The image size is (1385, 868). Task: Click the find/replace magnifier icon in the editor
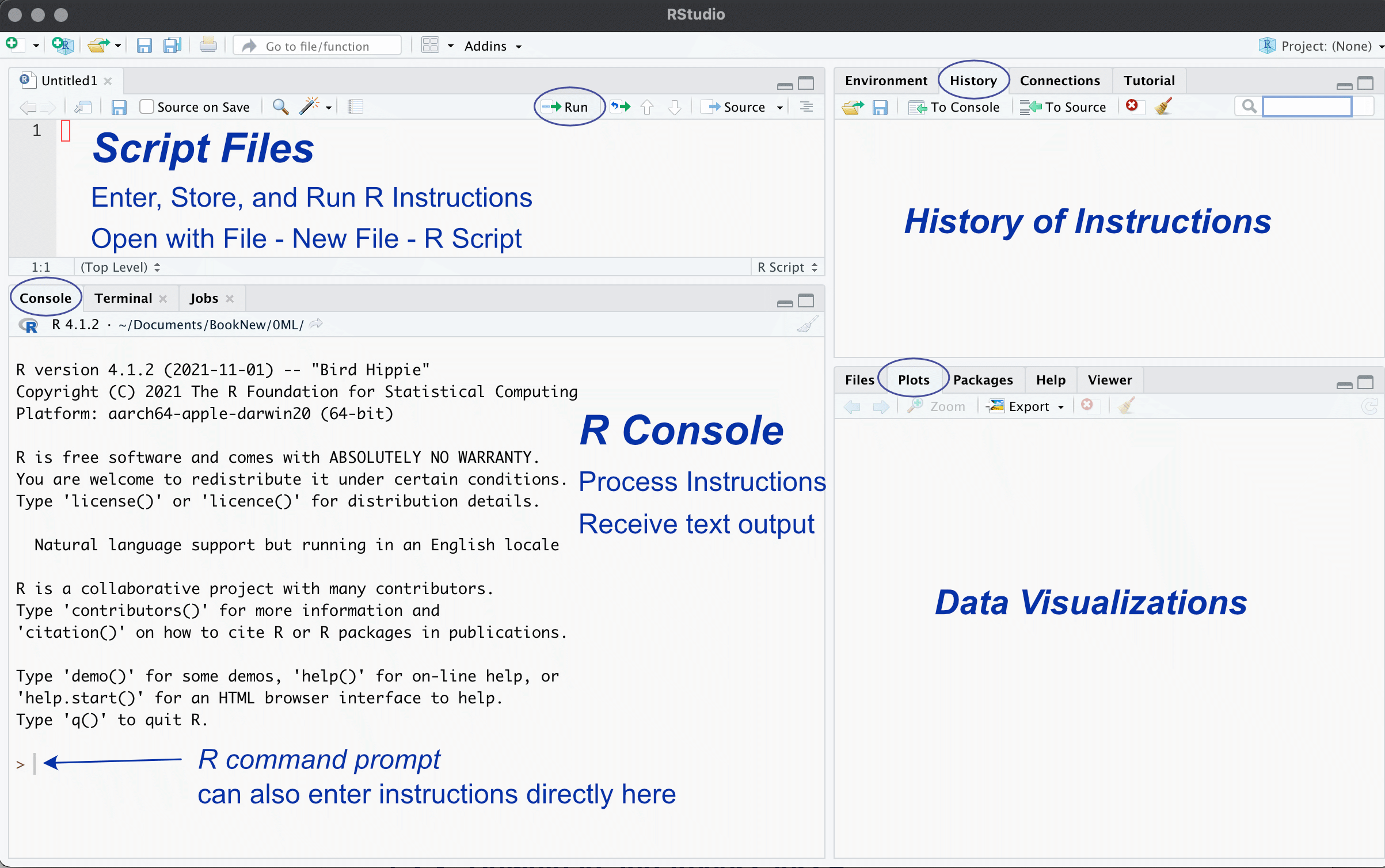click(x=280, y=106)
